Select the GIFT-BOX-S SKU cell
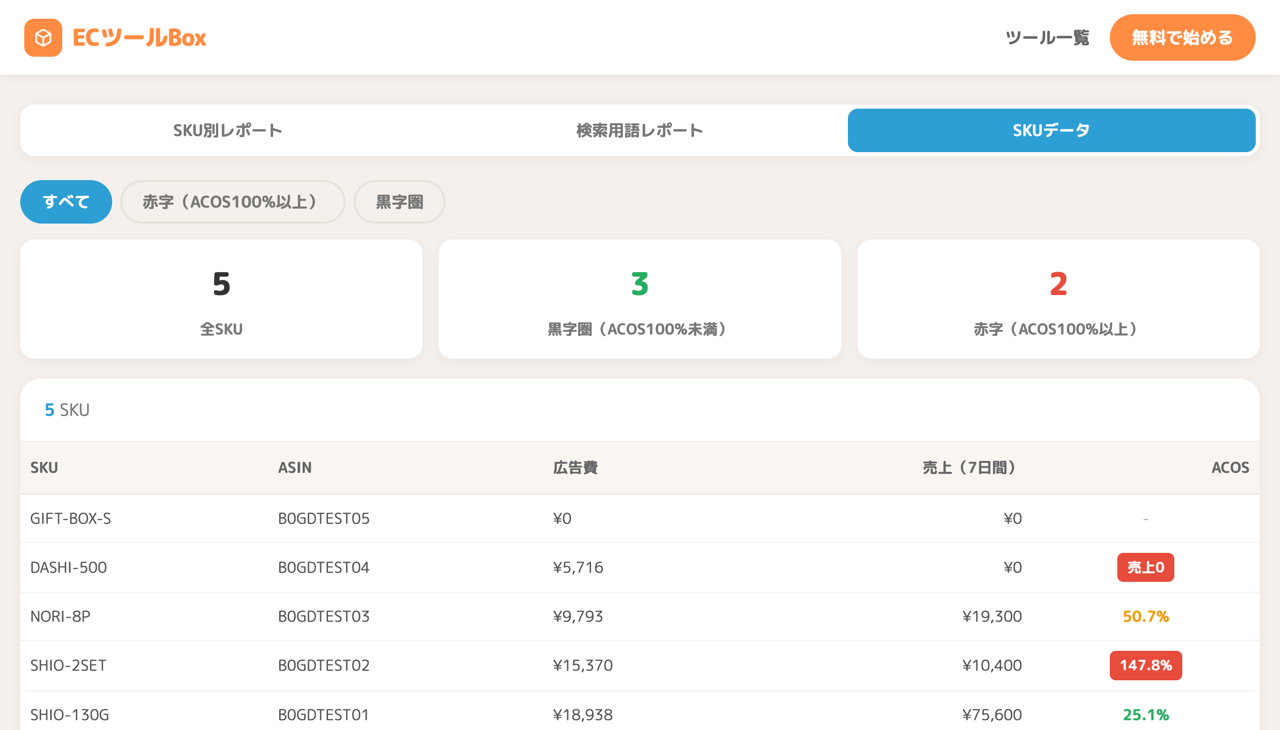The width and height of the screenshot is (1280, 730). point(71,519)
